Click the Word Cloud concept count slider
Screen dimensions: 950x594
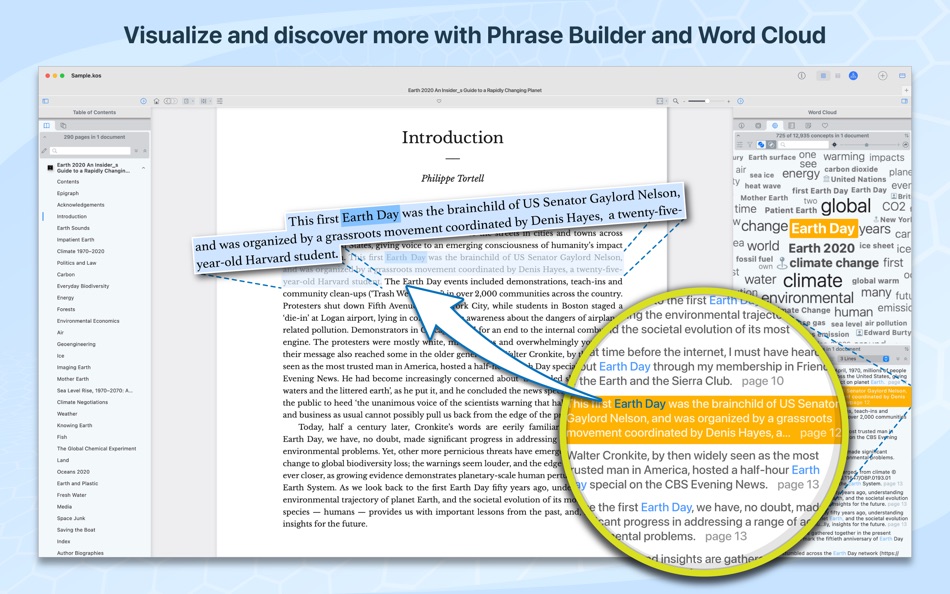(x=866, y=145)
